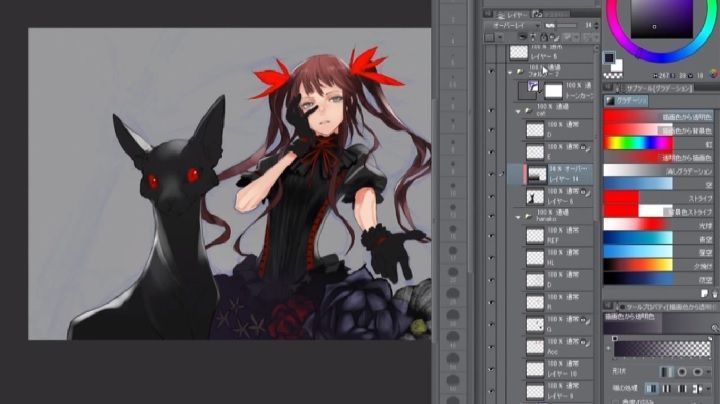Toggle visibility of the 'cat' folder

[491, 111]
